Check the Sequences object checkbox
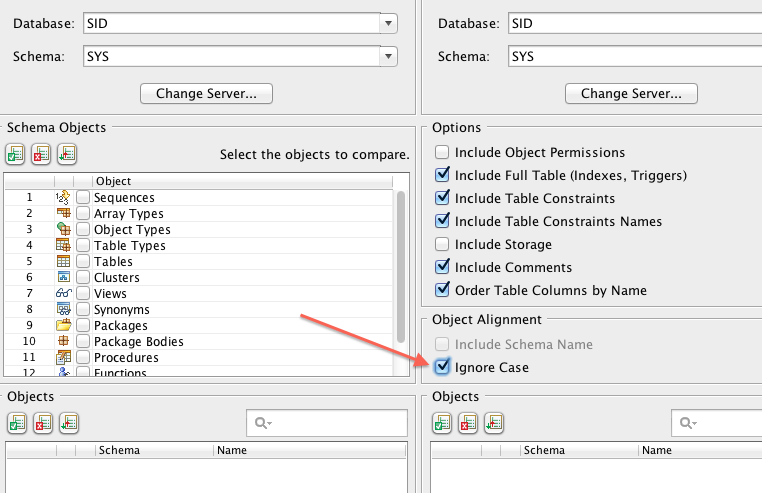Screen dimensions: 762x493 tap(83, 197)
